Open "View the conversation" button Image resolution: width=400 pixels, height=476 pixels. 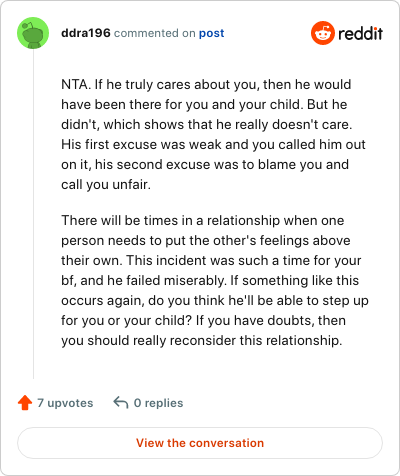pyautogui.click(x=200, y=443)
